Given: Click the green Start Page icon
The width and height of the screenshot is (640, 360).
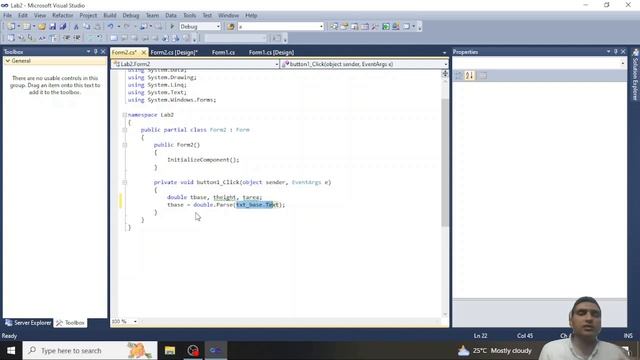Looking at the screenshot, I should tap(386, 27).
